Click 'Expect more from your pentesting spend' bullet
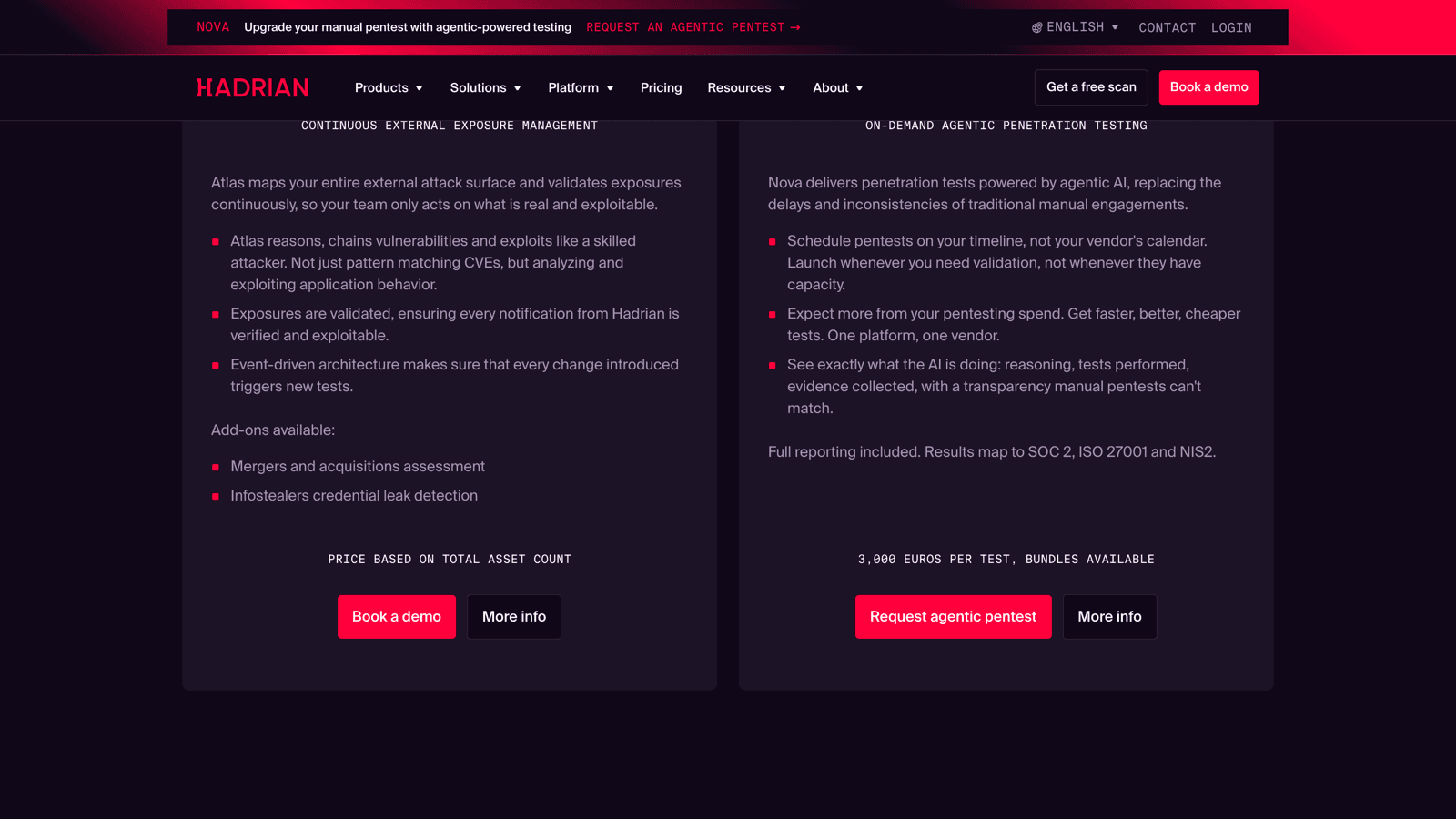This screenshot has width=1456, height=819. tap(1014, 325)
